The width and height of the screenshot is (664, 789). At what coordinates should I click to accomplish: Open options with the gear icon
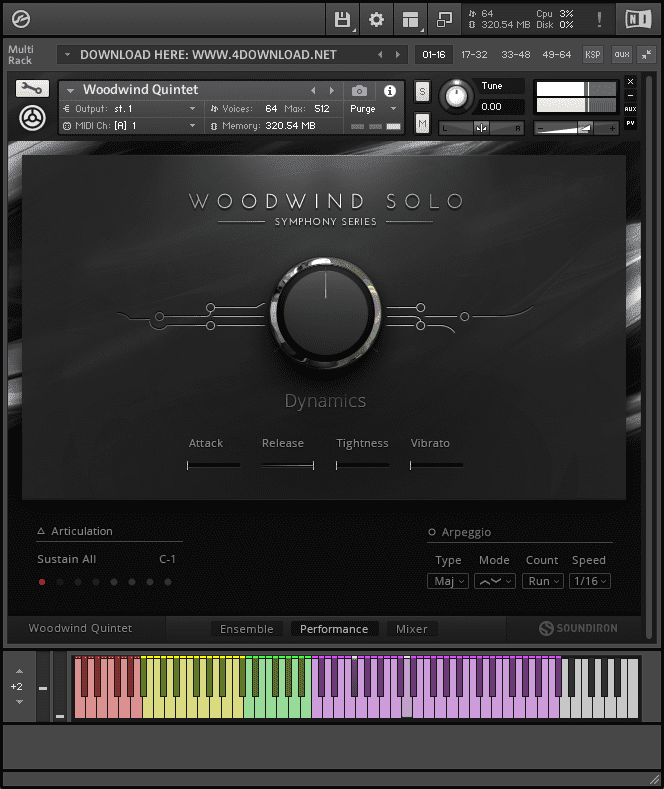pos(376,20)
